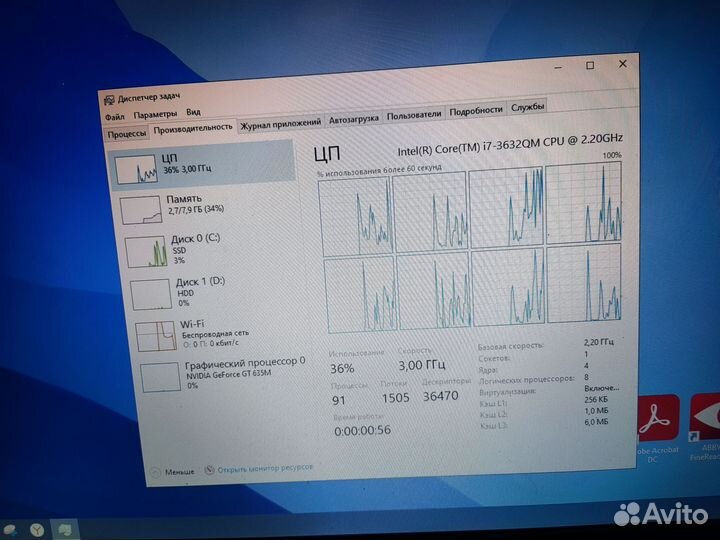Select the Память mini graph thumbnail
Image resolution: width=720 pixels, height=540 pixels.
point(141,210)
